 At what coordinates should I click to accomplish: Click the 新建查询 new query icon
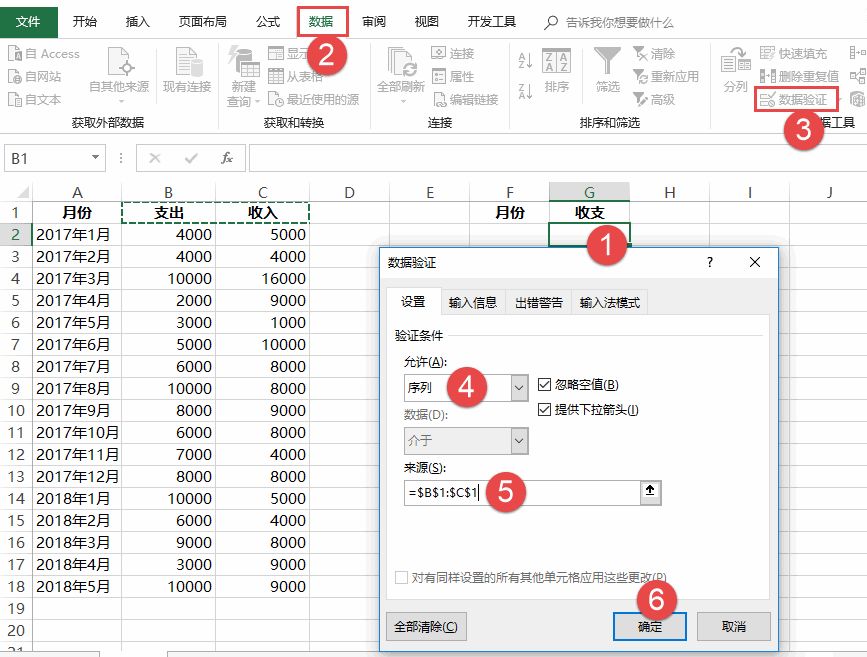[243, 62]
